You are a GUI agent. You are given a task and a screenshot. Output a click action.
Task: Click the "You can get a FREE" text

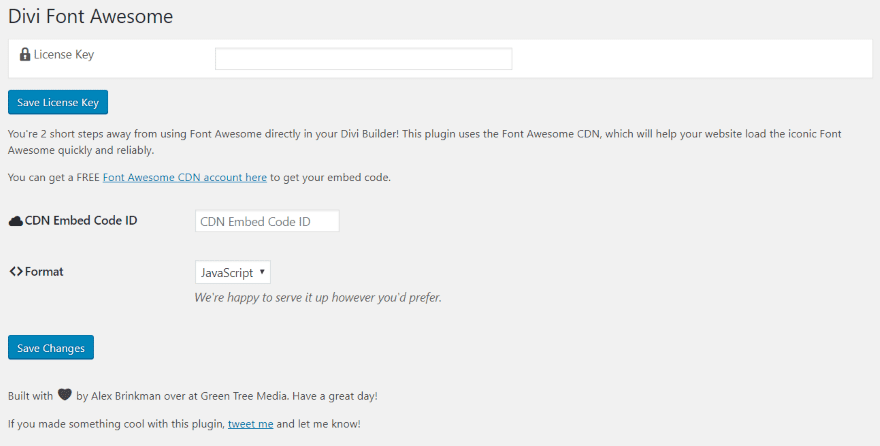pyautogui.click(x=54, y=177)
